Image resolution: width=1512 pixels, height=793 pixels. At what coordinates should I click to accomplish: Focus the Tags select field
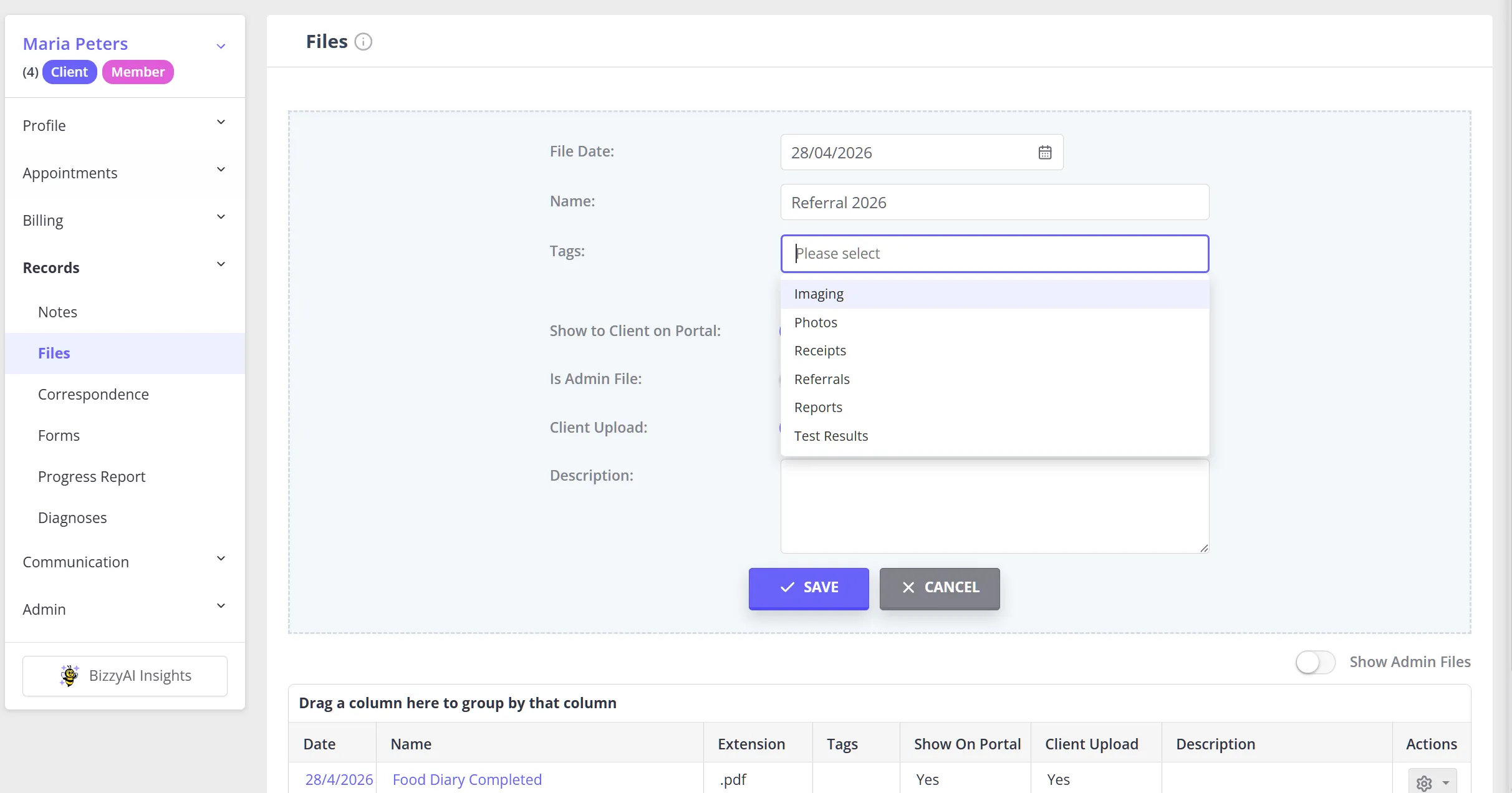(994, 254)
